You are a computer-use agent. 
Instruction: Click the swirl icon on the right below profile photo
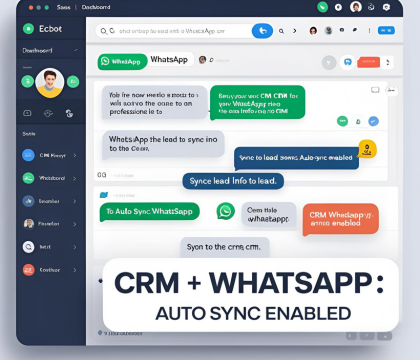69,113
